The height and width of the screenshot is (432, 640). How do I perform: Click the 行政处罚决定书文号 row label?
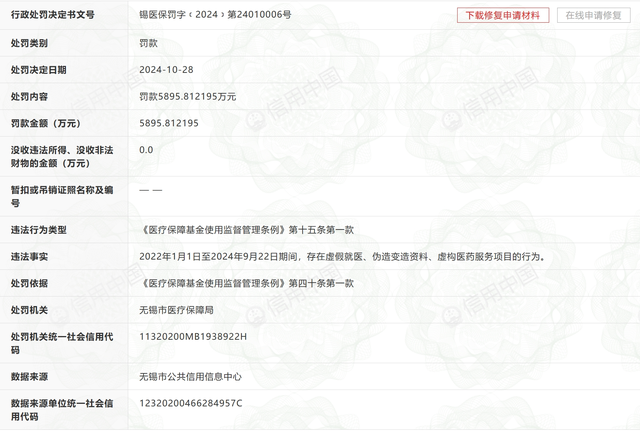(53, 15)
